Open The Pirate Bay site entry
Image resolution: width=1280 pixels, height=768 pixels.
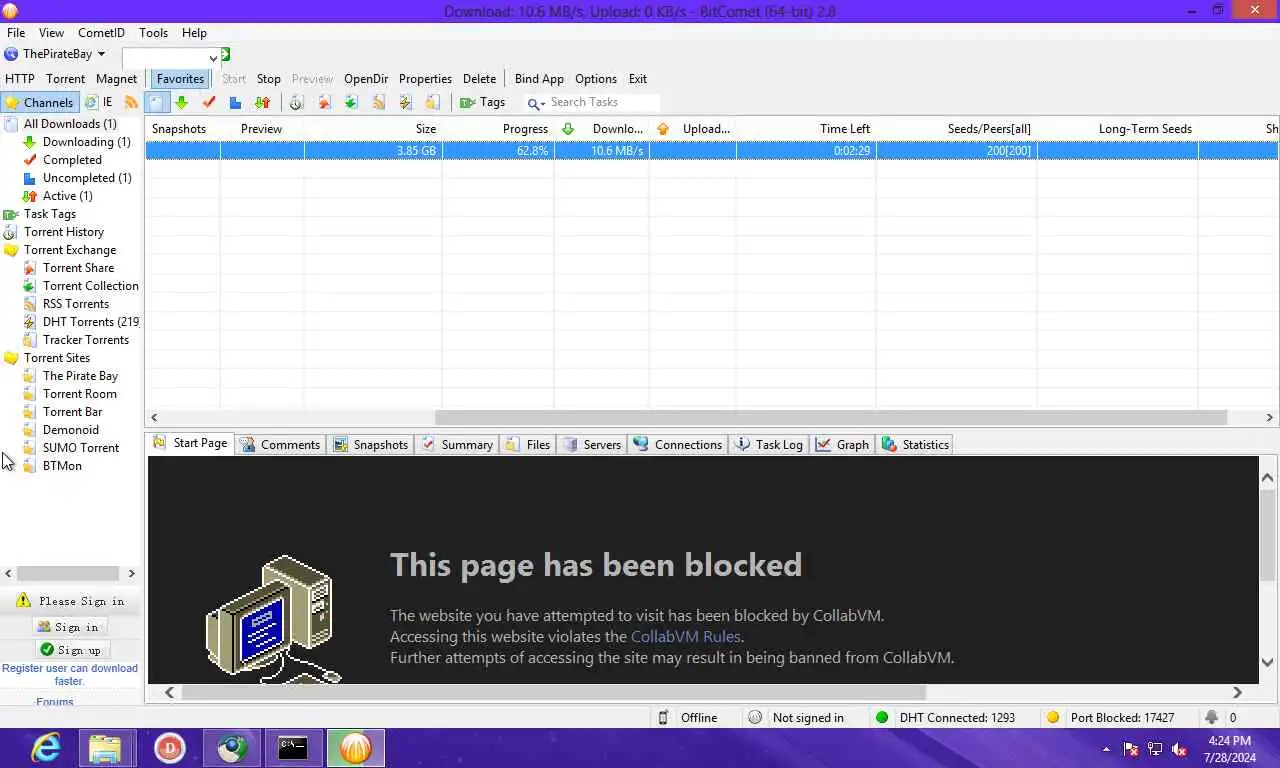(x=80, y=376)
